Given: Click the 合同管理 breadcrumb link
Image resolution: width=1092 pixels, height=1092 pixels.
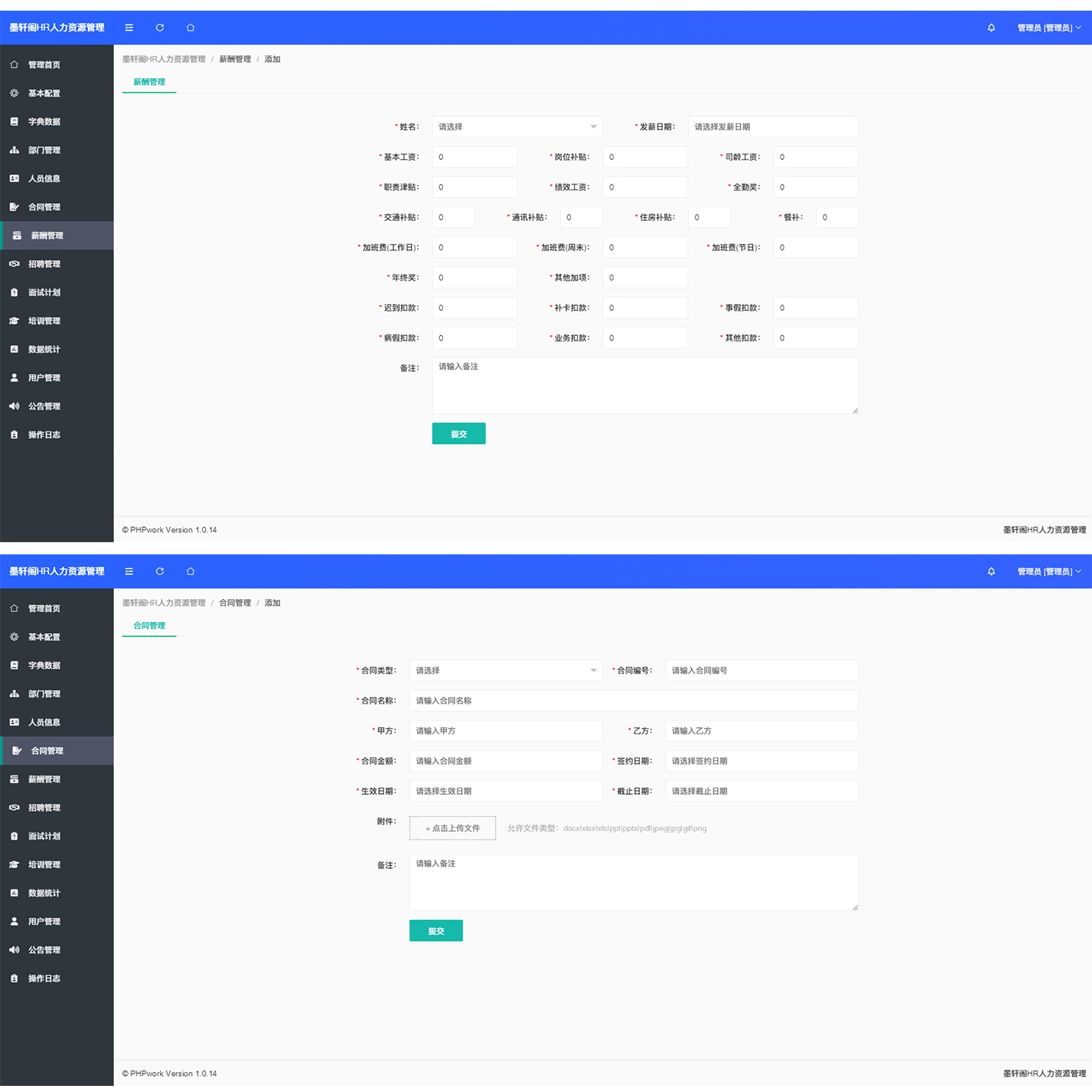Looking at the screenshot, I should pyautogui.click(x=235, y=603).
